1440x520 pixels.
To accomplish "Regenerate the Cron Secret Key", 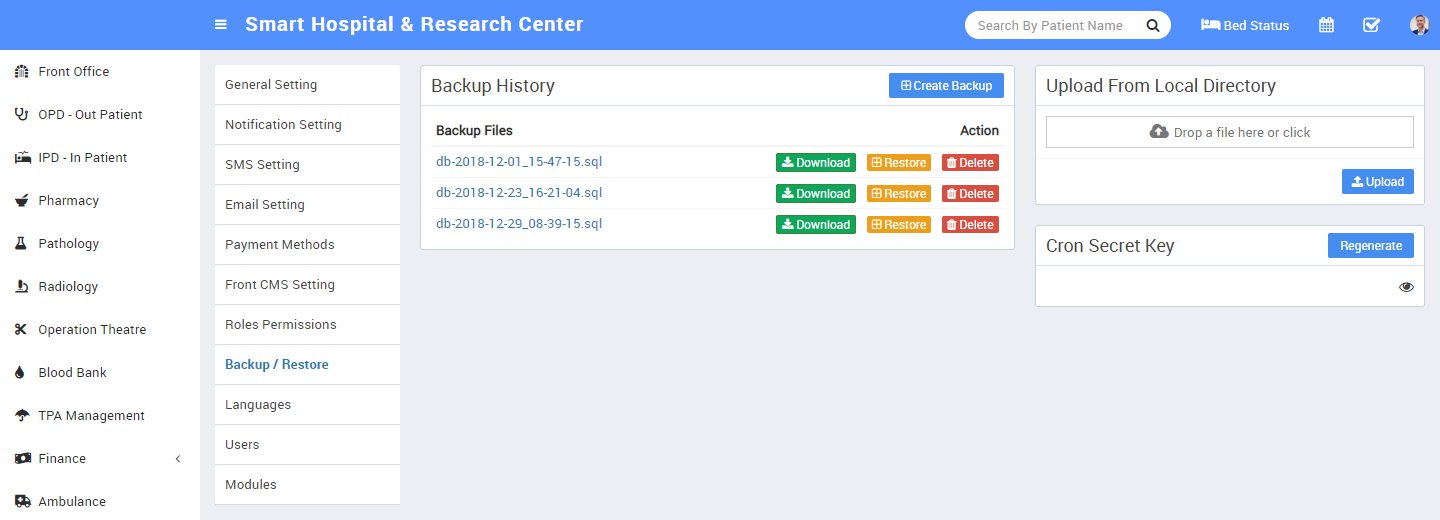I will (x=1371, y=246).
